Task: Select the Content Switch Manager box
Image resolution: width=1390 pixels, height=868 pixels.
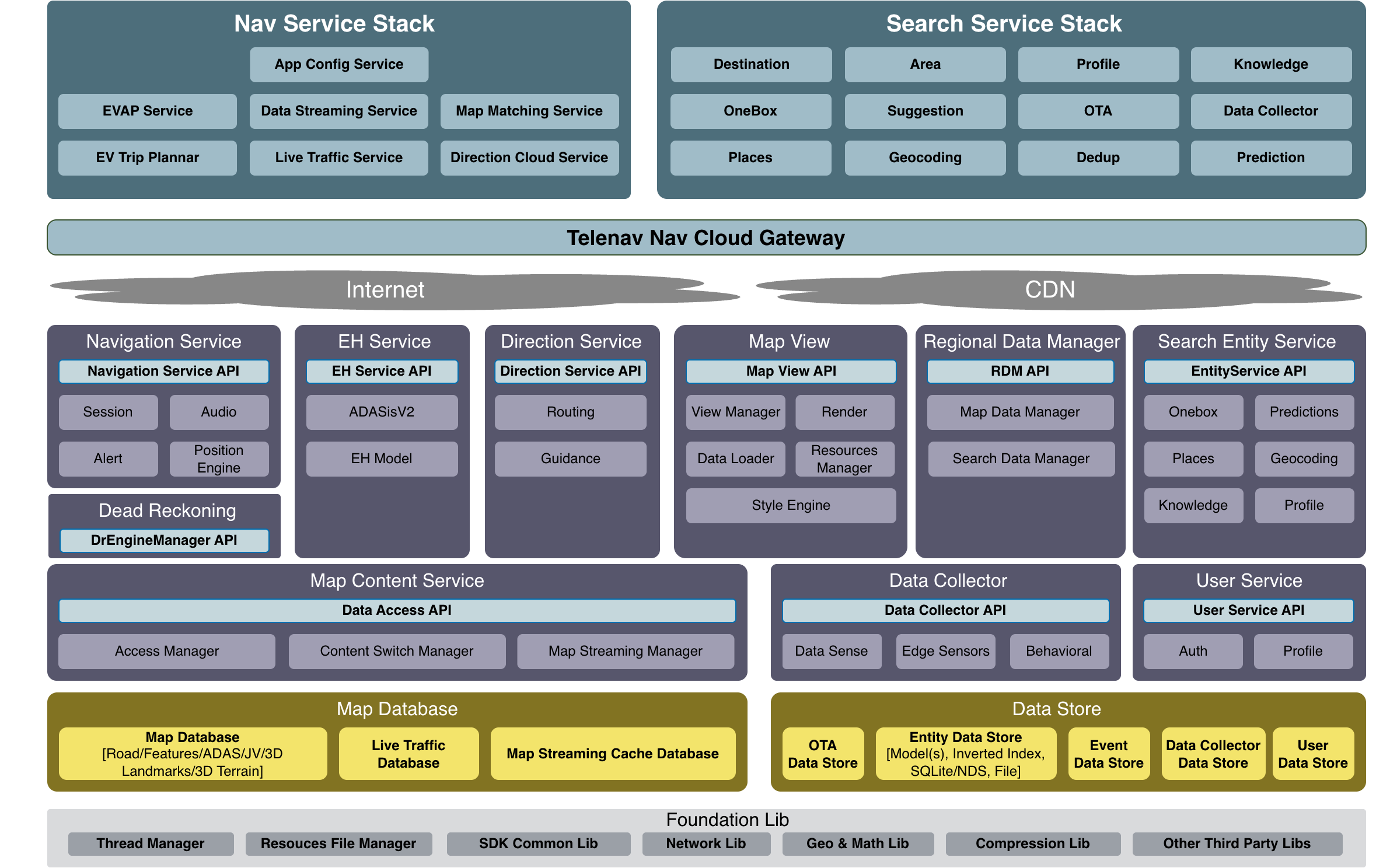Action: tap(397, 651)
